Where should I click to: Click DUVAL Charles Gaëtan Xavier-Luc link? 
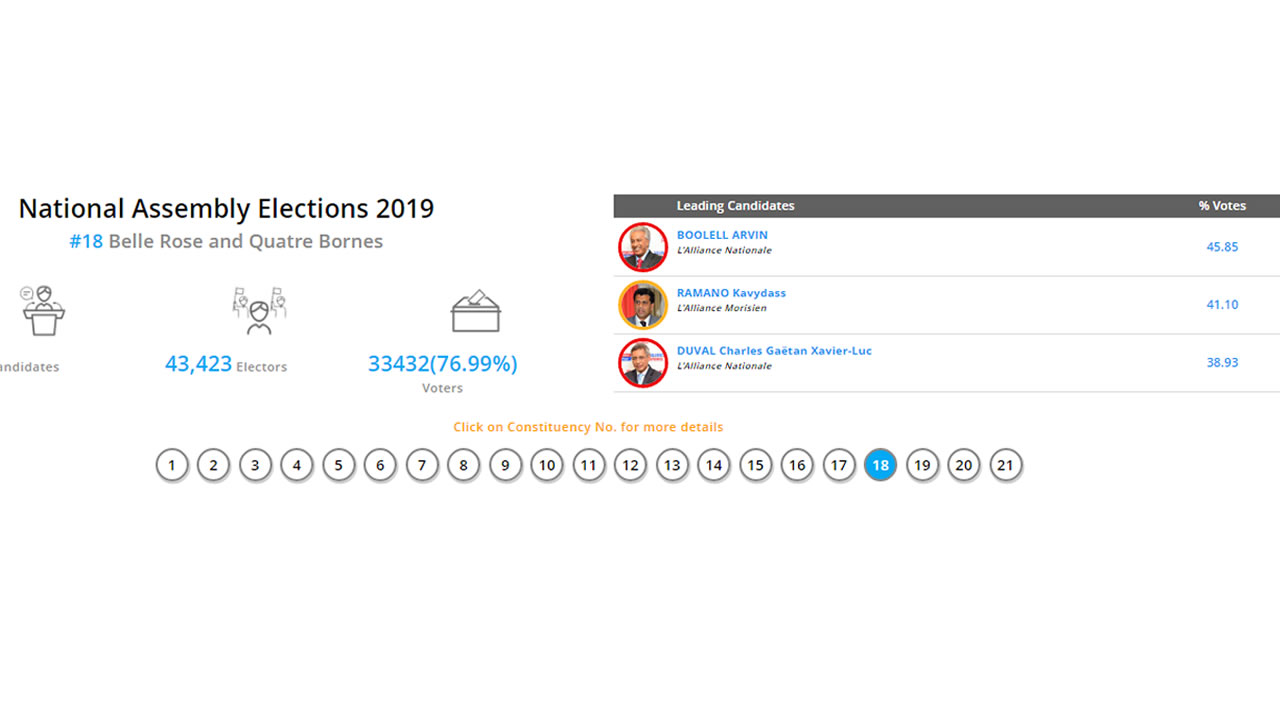774,351
